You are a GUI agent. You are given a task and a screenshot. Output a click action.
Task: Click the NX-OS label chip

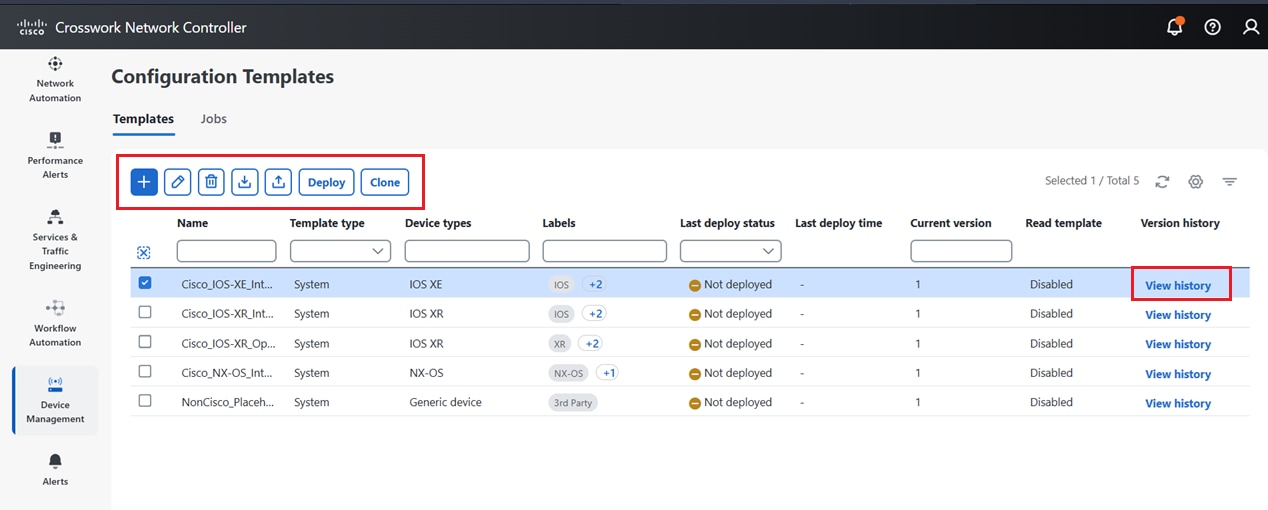click(x=569, y=373)
